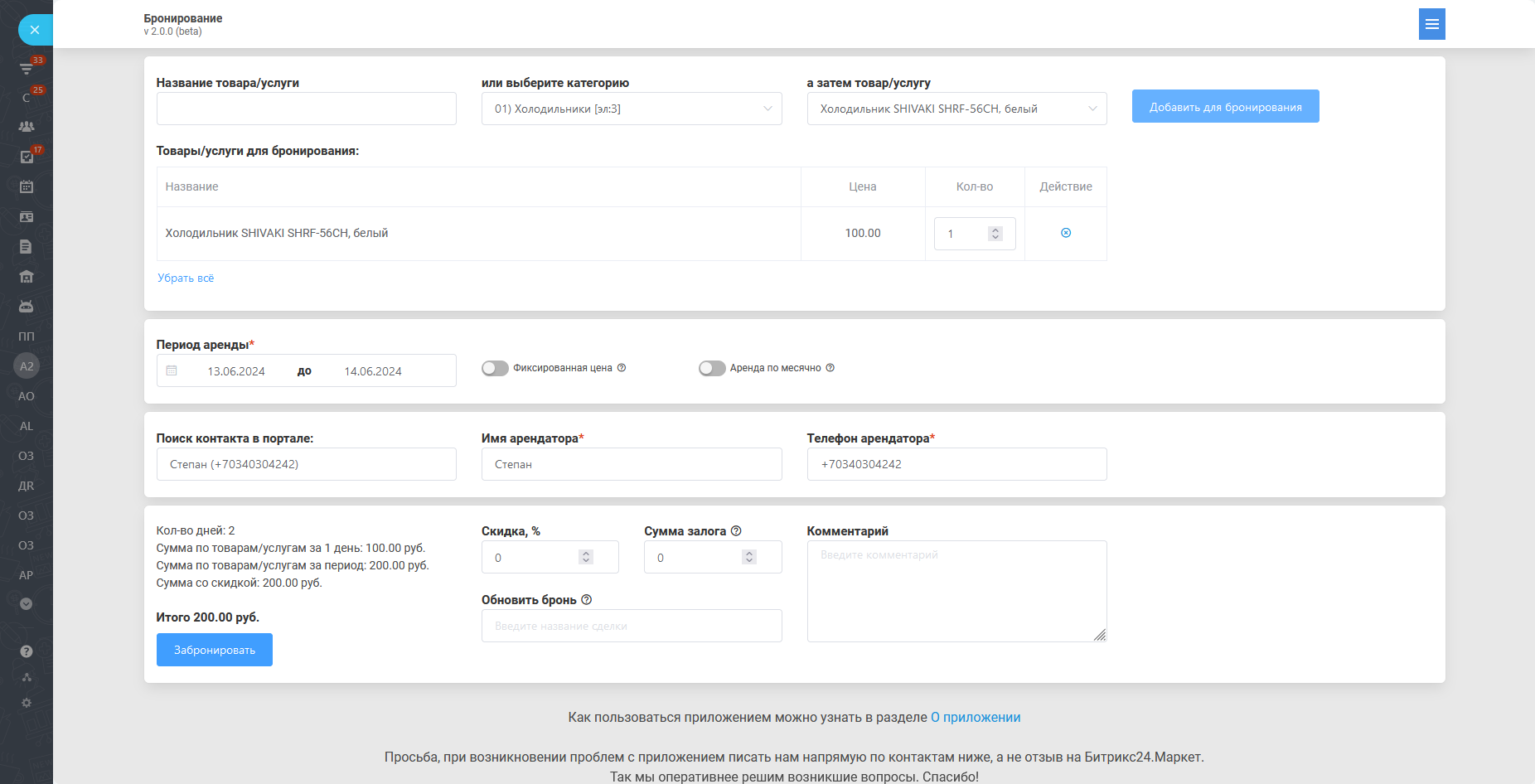Open the sidebar settings gear icon

coord(27,703)
